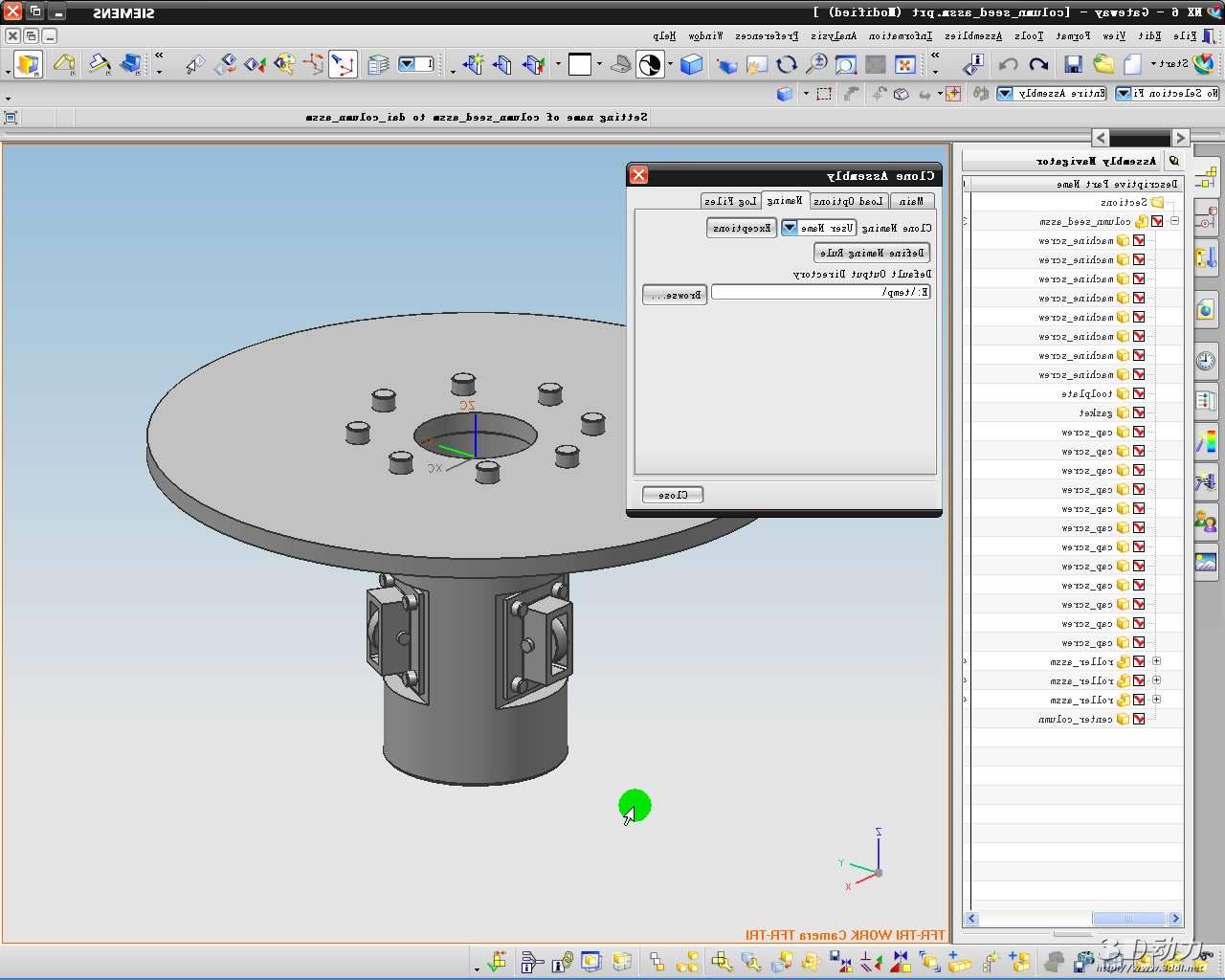Open the Analysis menu
1225x980 pixels.
click(834, 36)
